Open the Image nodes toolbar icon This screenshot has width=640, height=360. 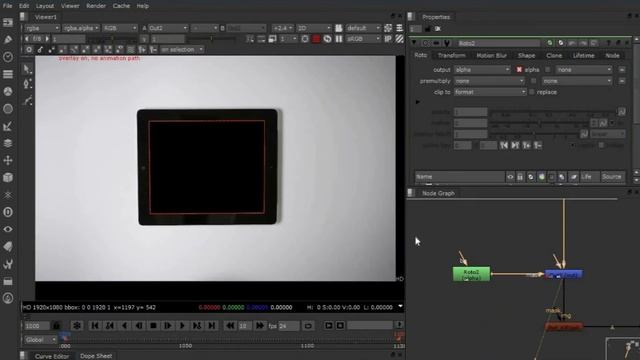click(8, 22)
